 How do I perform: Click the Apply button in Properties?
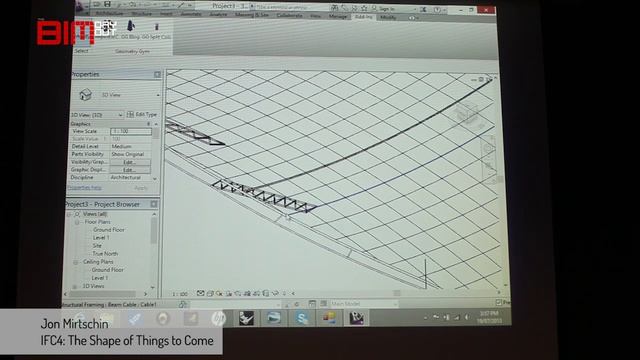[141, 188]
